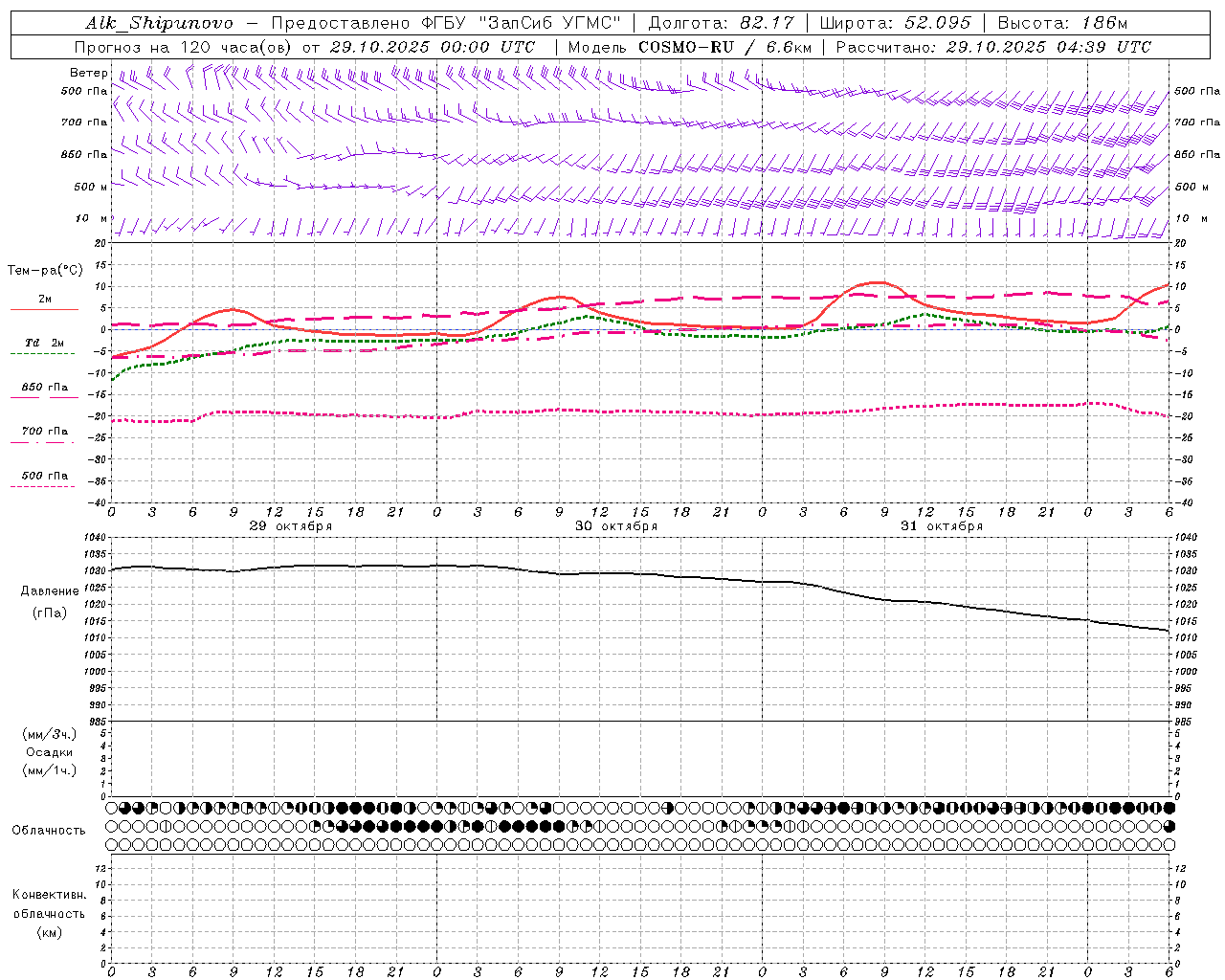The image size is (1225, 980).
Task: Click the green dashed line sample under Td 2м
Action: click(42, 353)
